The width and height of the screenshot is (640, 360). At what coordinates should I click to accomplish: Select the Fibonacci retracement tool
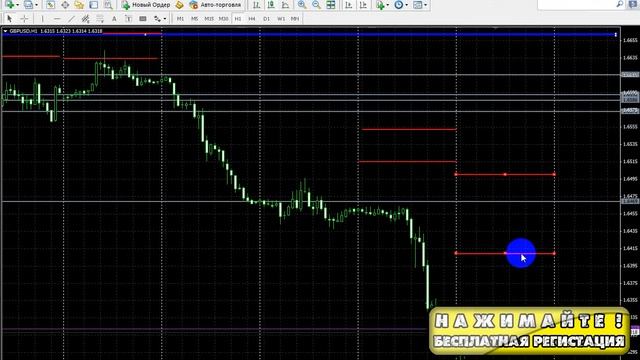pos(100,19)
